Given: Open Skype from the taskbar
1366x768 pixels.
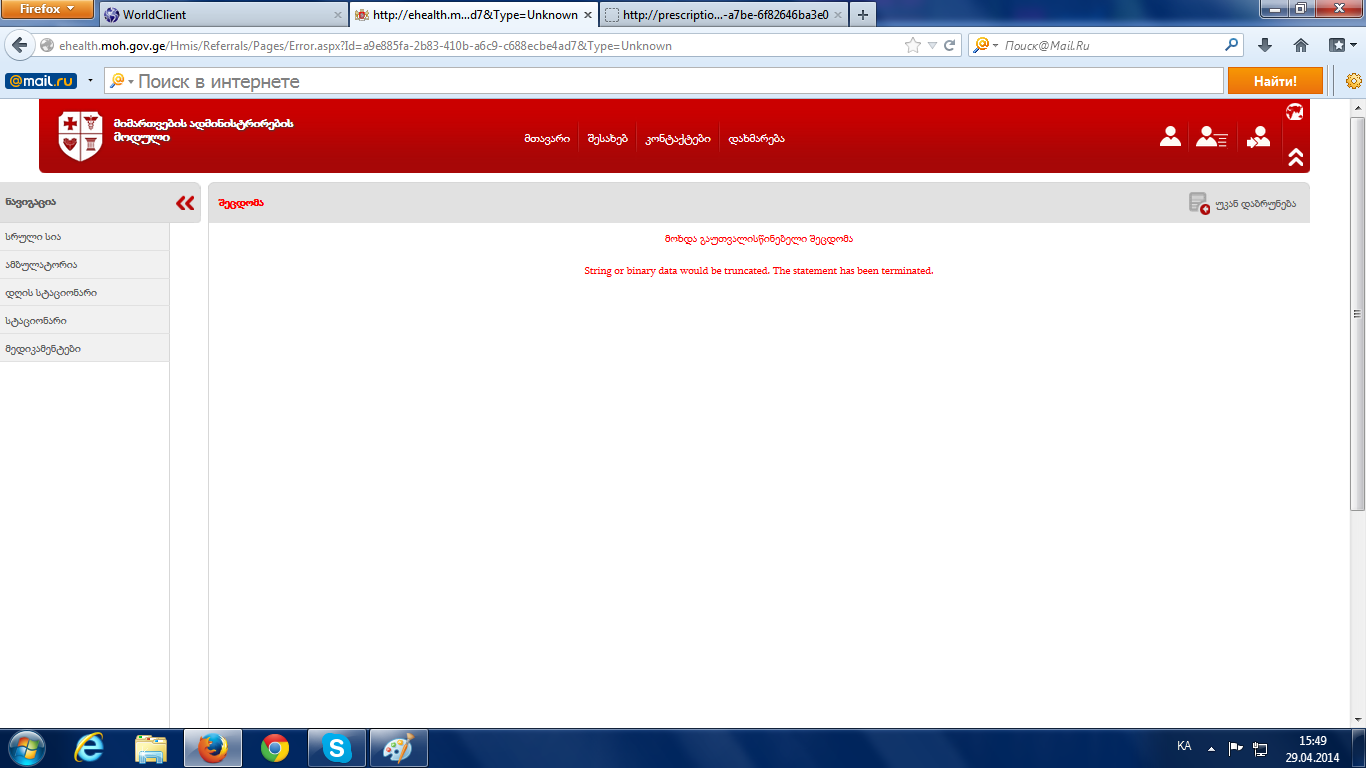Looking at the screenshot, I should point(337,748).
